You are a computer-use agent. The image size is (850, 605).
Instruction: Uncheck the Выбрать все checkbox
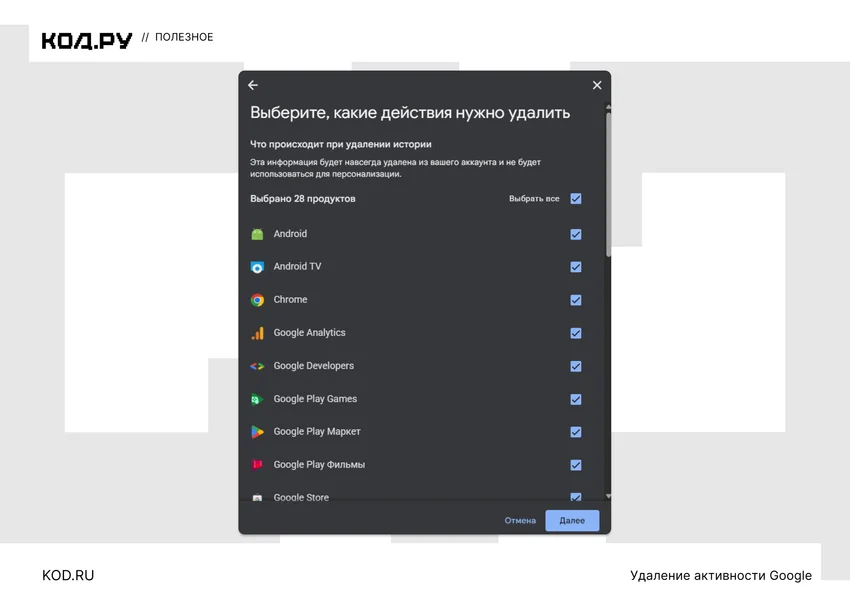click(576, 198)
